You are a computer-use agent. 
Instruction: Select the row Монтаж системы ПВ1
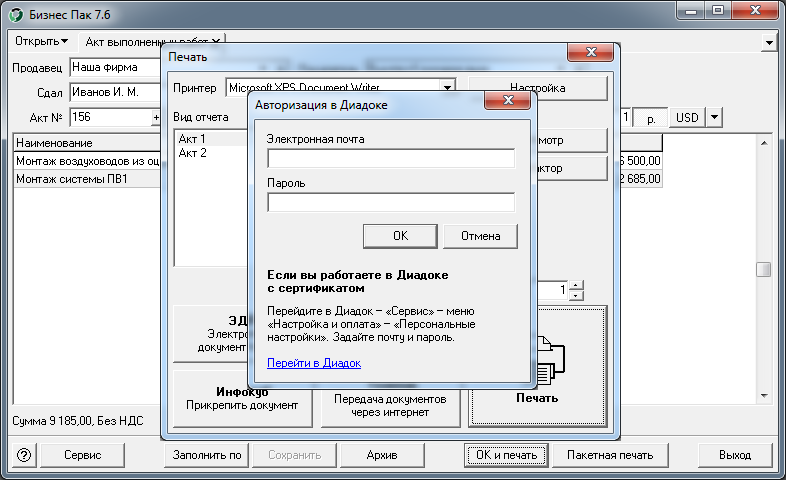pyautogui.click(x=87, y=179)
